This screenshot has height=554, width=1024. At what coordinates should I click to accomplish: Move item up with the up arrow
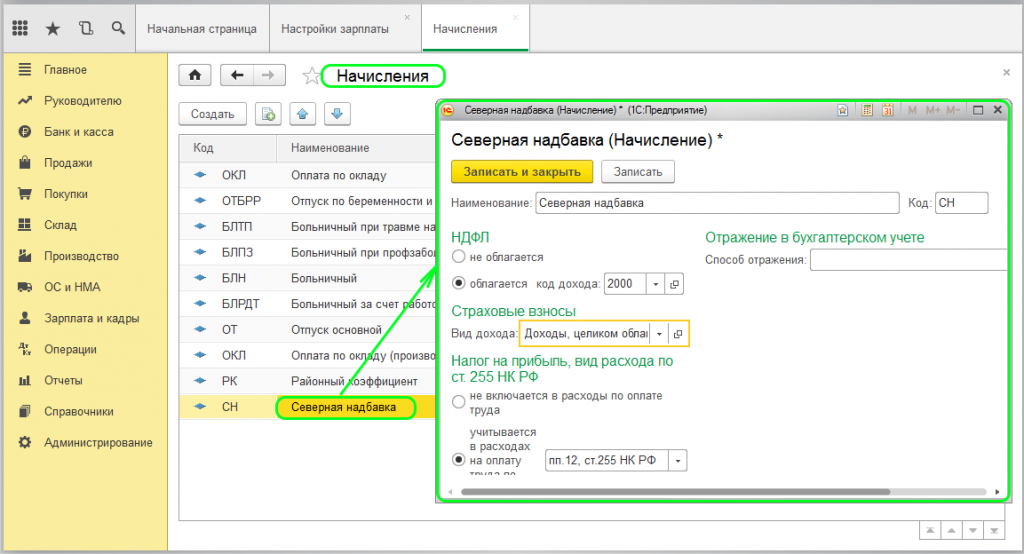coord(303,114)
